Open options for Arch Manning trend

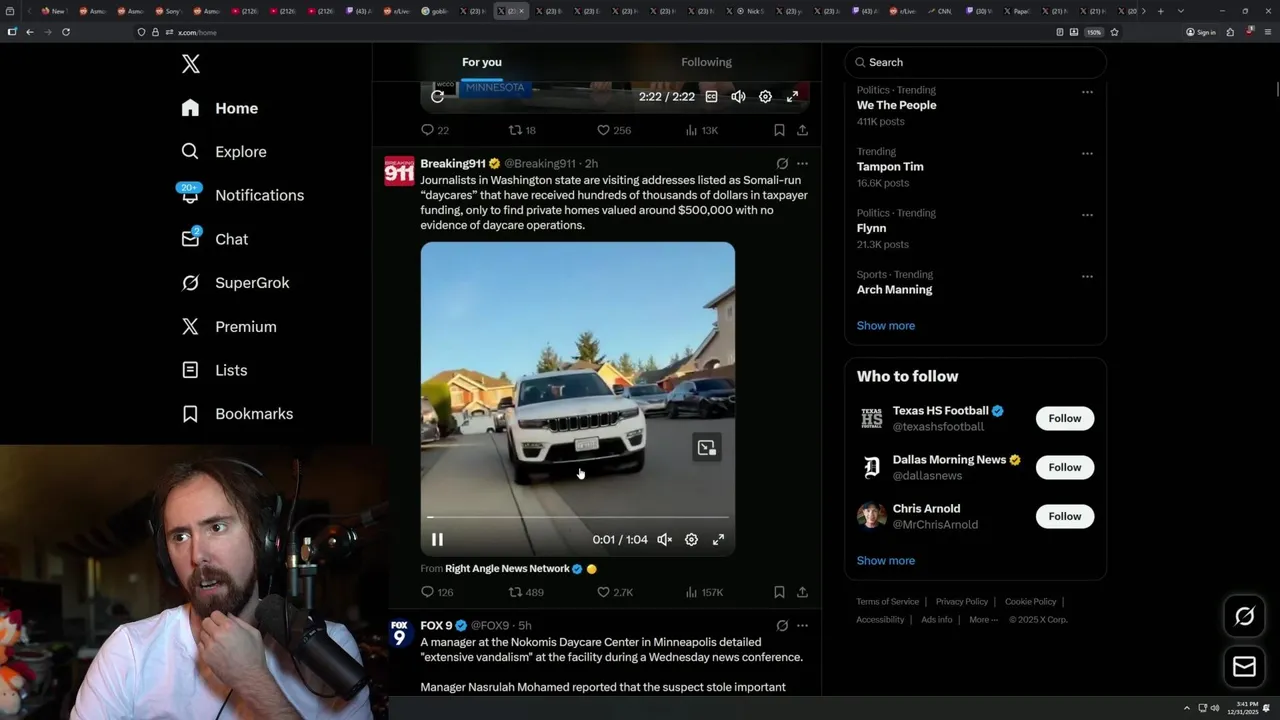point(1087,277)
